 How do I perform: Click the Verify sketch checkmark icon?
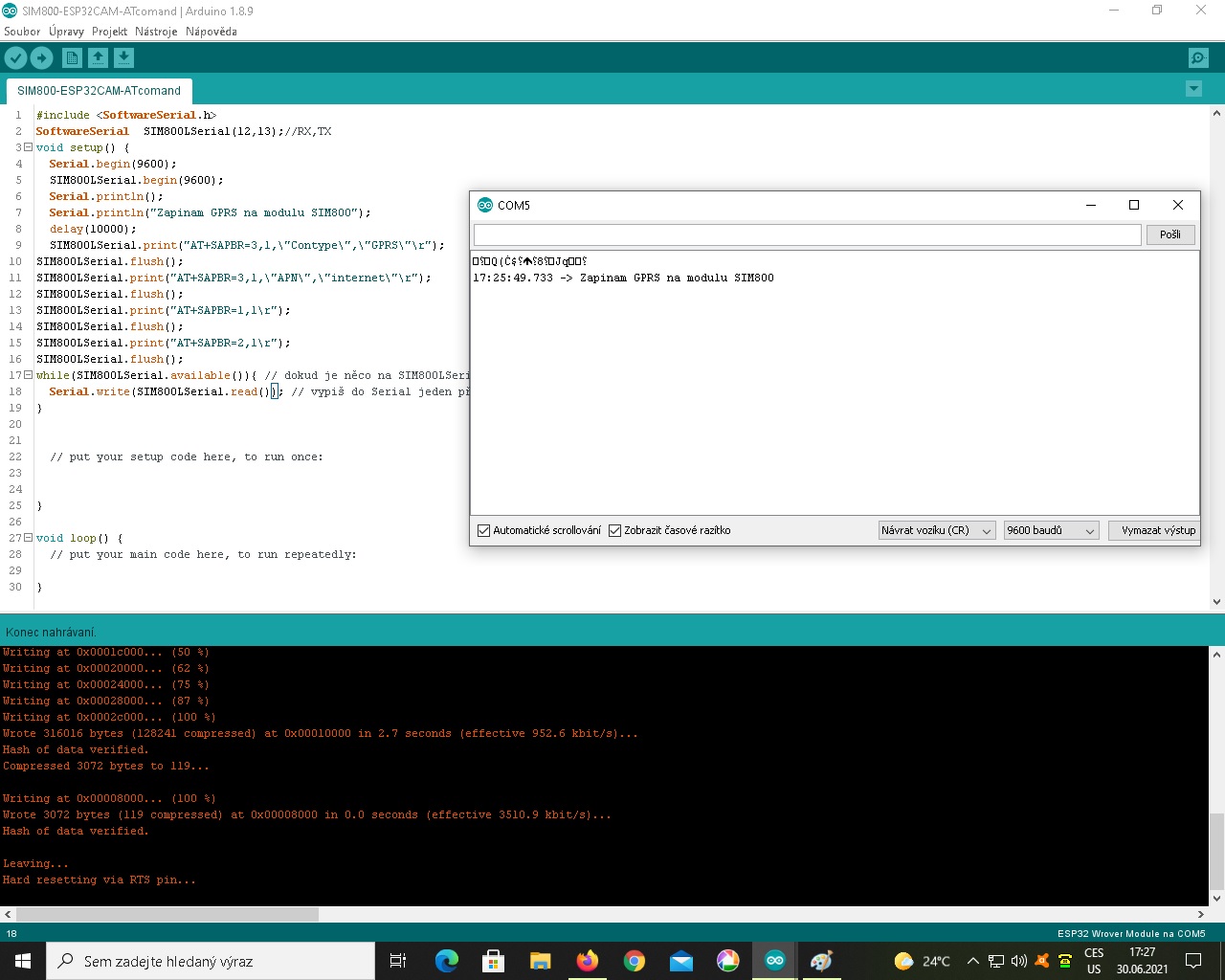pos(15,58)
